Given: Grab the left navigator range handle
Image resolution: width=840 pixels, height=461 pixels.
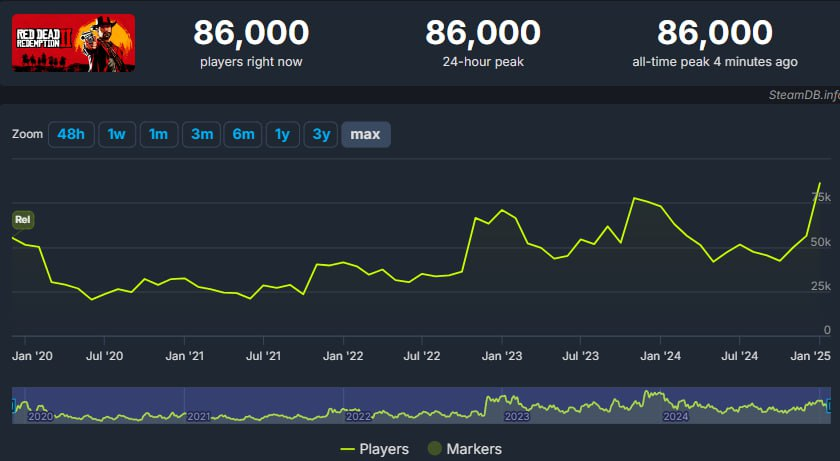Looking at the screenshot, I should click(x=13, y=406).
